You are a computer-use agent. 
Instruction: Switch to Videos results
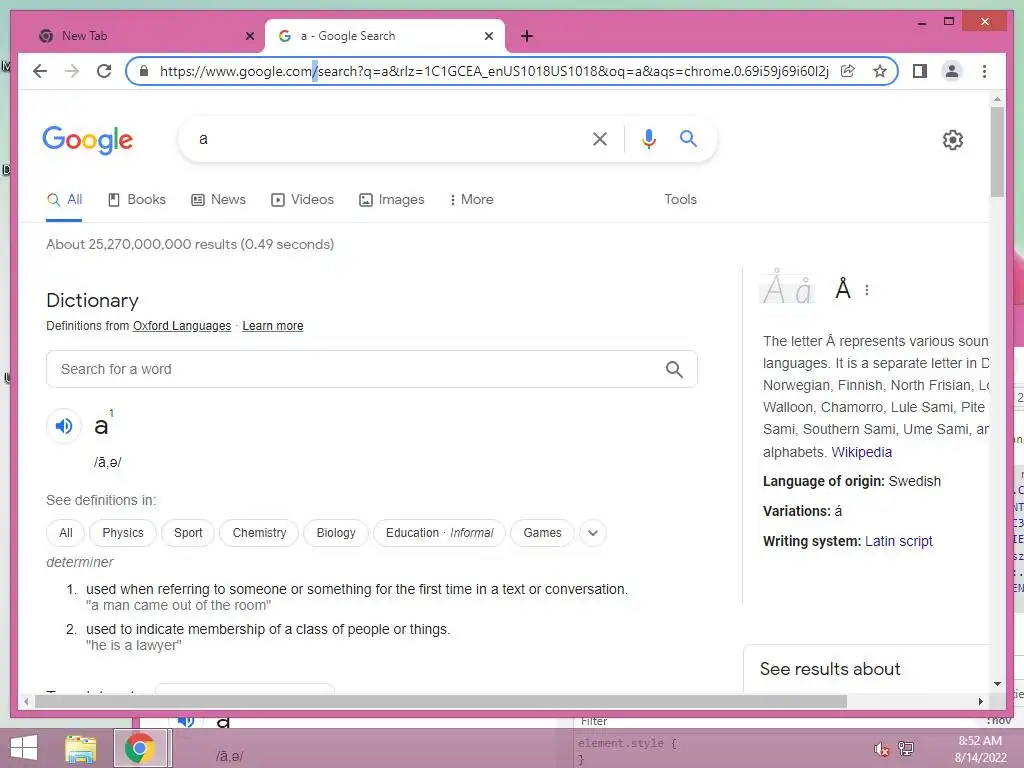tap(302, 200)
